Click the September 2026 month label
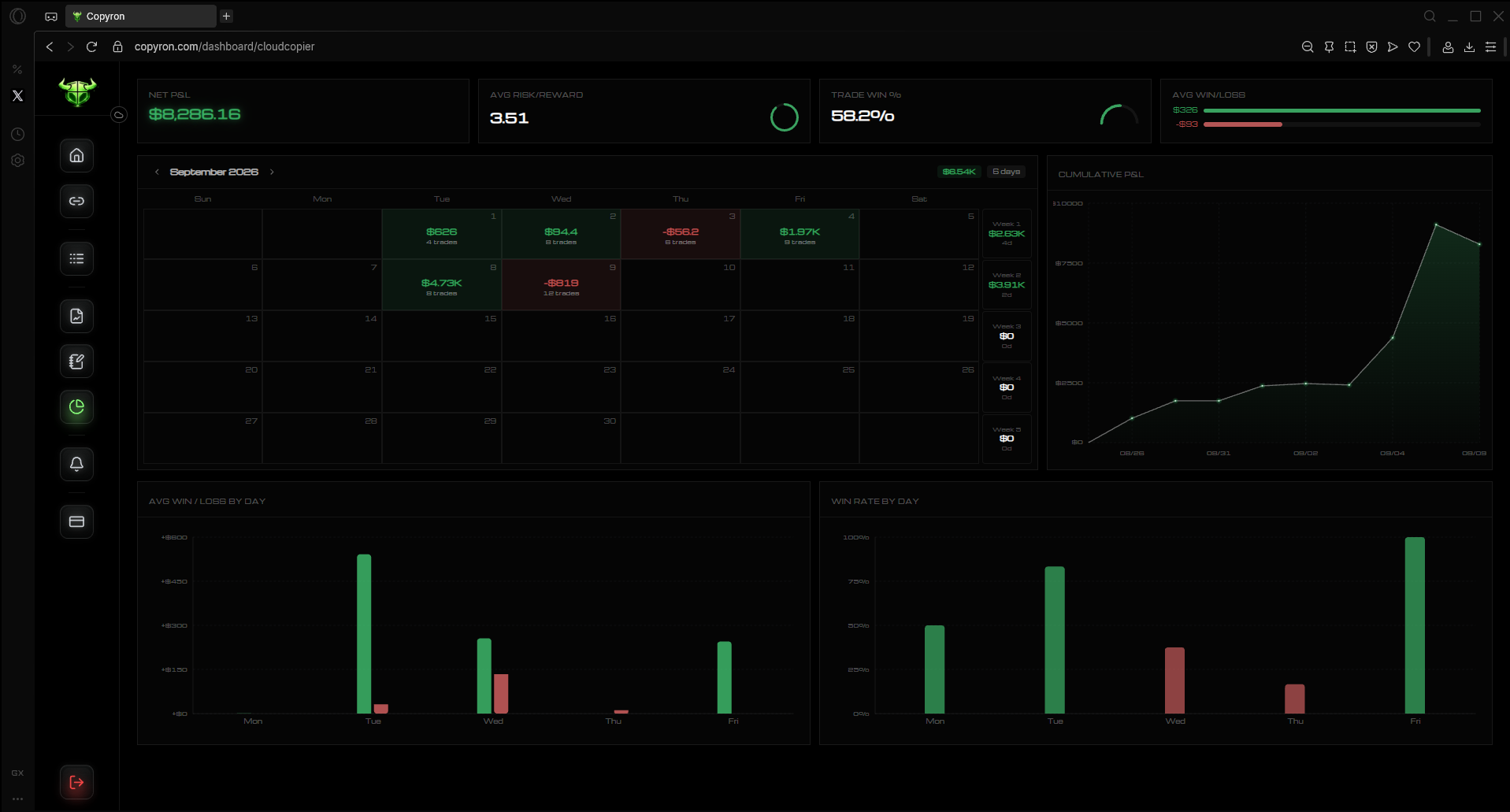This screenshot has width=1510, height=812. point(214,172)
